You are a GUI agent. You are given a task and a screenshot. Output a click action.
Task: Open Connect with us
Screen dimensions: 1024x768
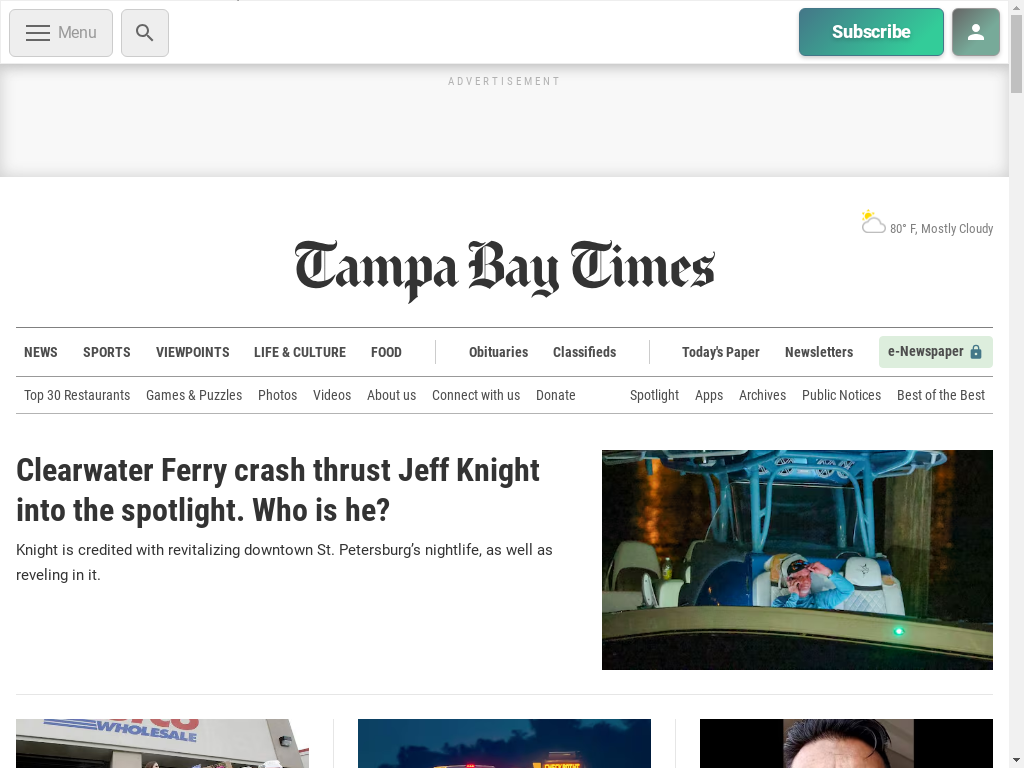476,395
